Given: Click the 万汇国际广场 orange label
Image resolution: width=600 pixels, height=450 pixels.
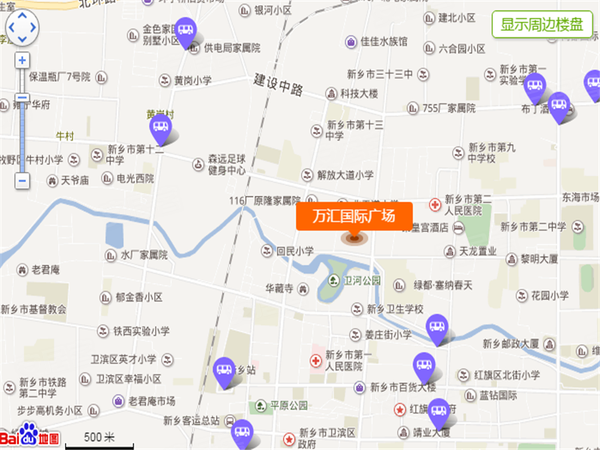Looking at the screenshot, I should tap(354, 216).
